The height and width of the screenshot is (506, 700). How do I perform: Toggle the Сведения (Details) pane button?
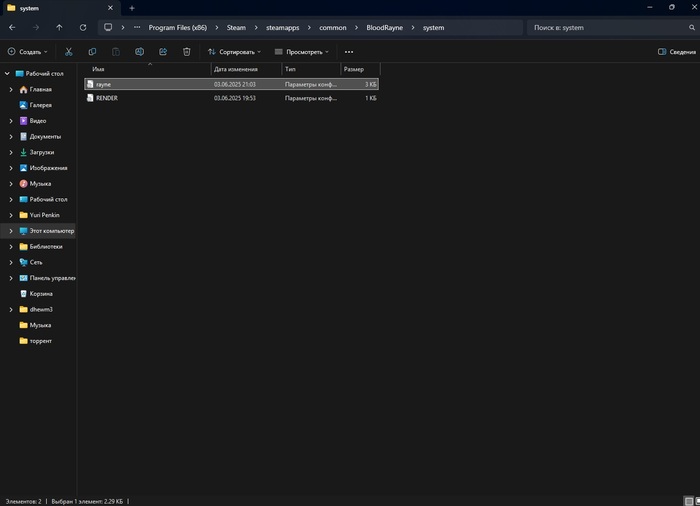click(x=677, y=51)
